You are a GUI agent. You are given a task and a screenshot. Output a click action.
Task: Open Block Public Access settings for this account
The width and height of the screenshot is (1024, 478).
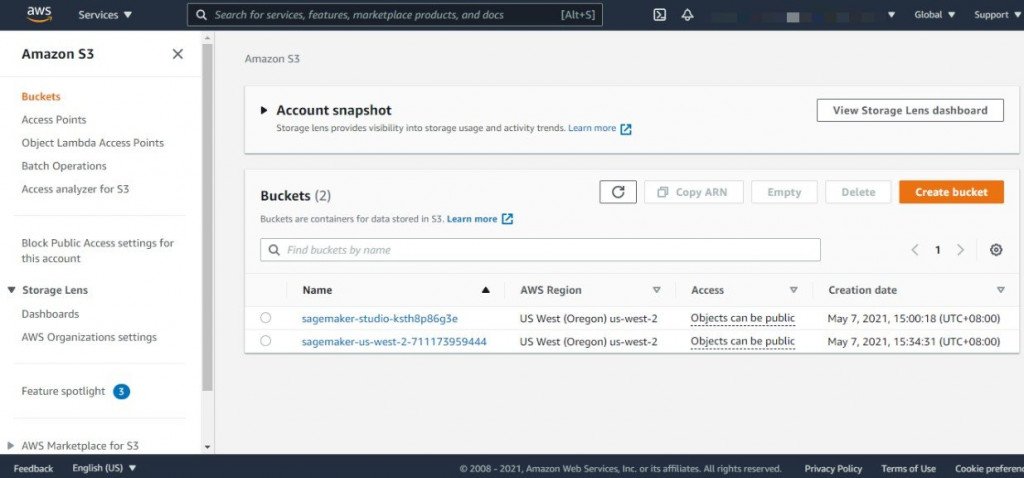point(98,251)
